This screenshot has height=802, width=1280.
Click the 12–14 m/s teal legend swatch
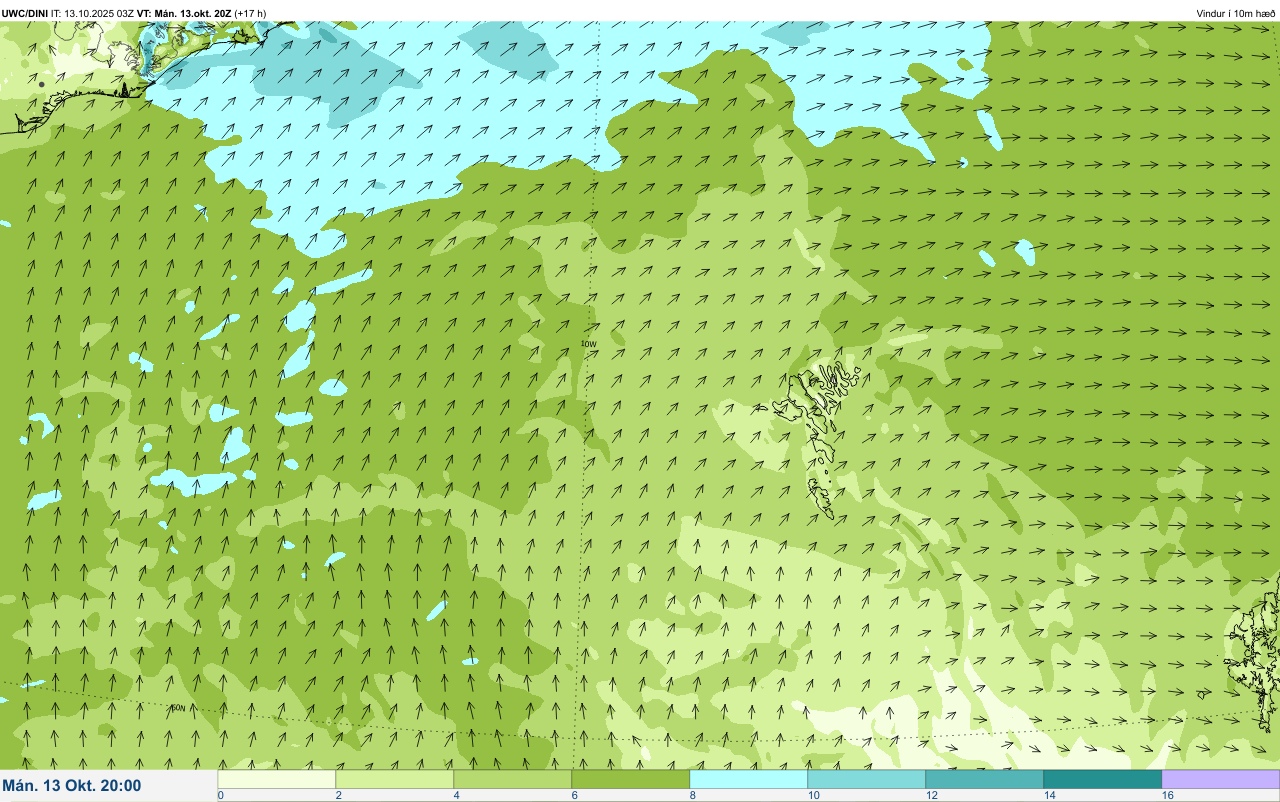click(985, 779)
